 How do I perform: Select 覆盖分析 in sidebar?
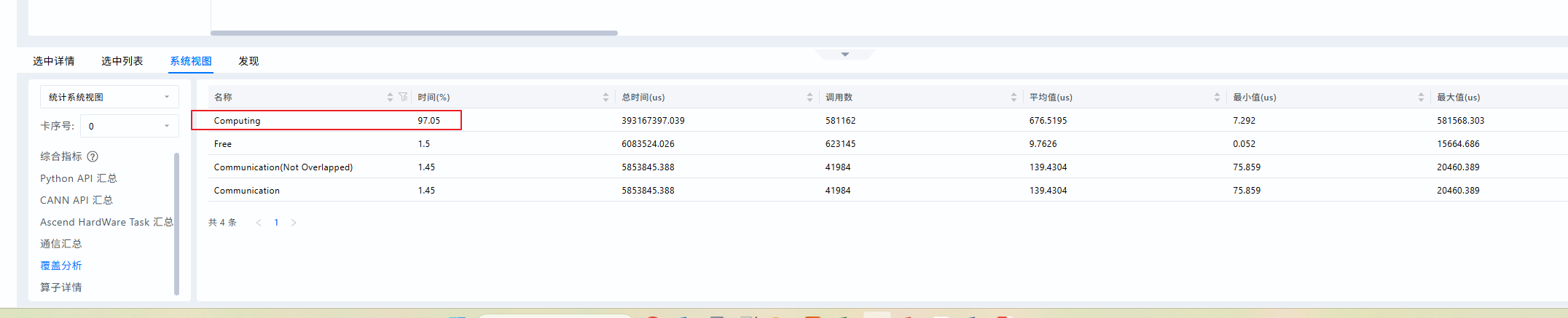(x=60, y=266)
